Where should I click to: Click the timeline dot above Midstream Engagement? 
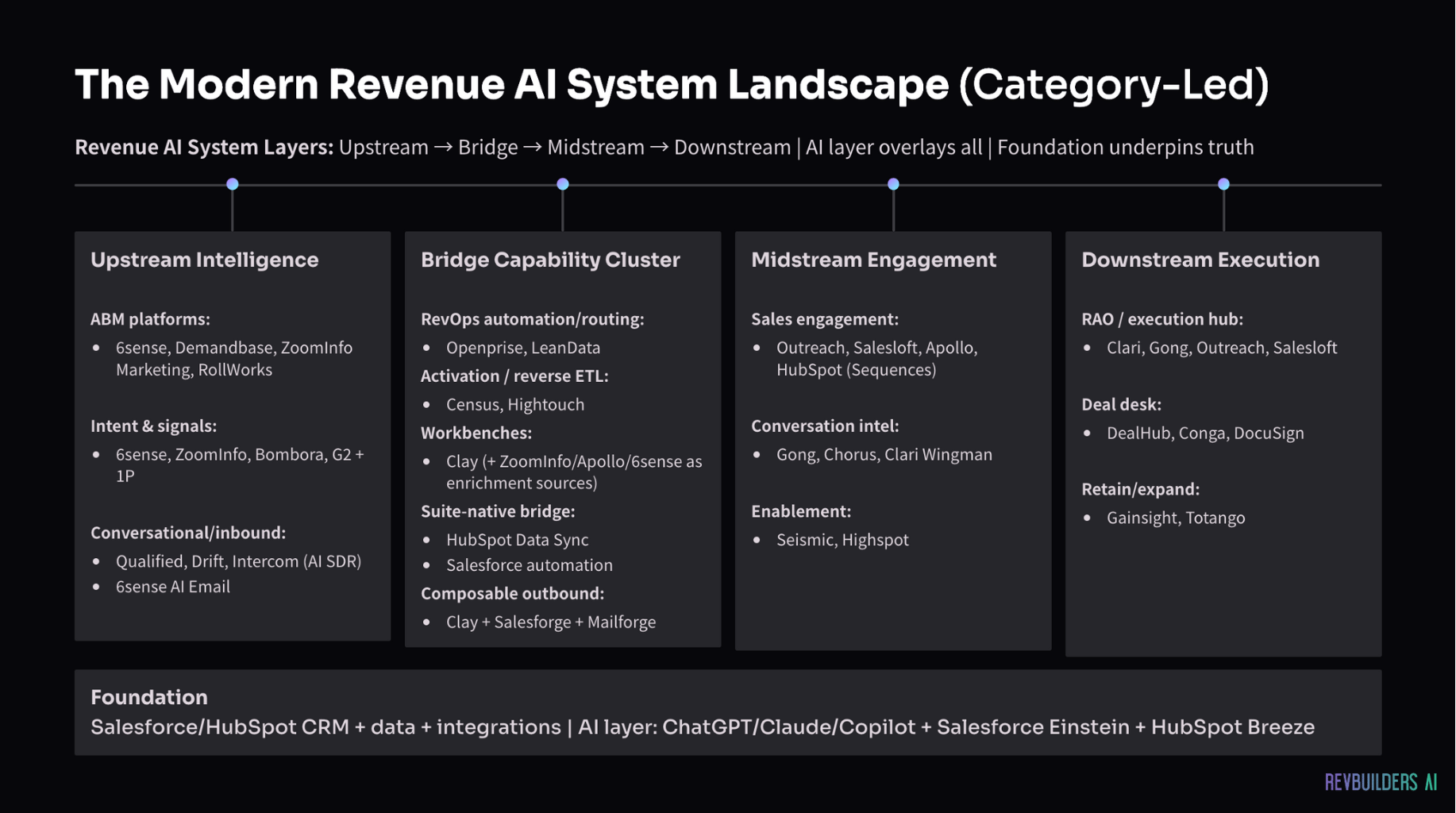tap(893, 183)
